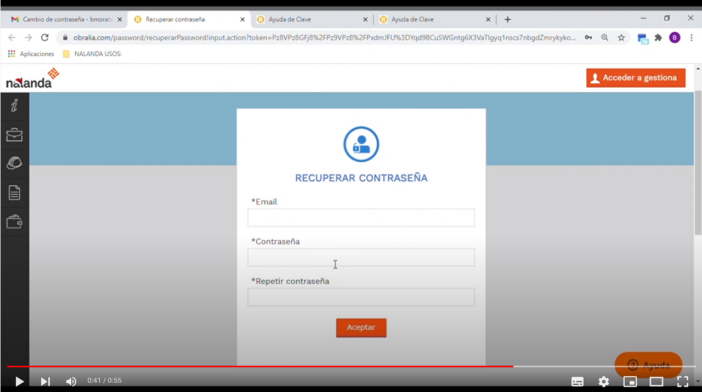Seek on the red video progress bar

point(260,366)
